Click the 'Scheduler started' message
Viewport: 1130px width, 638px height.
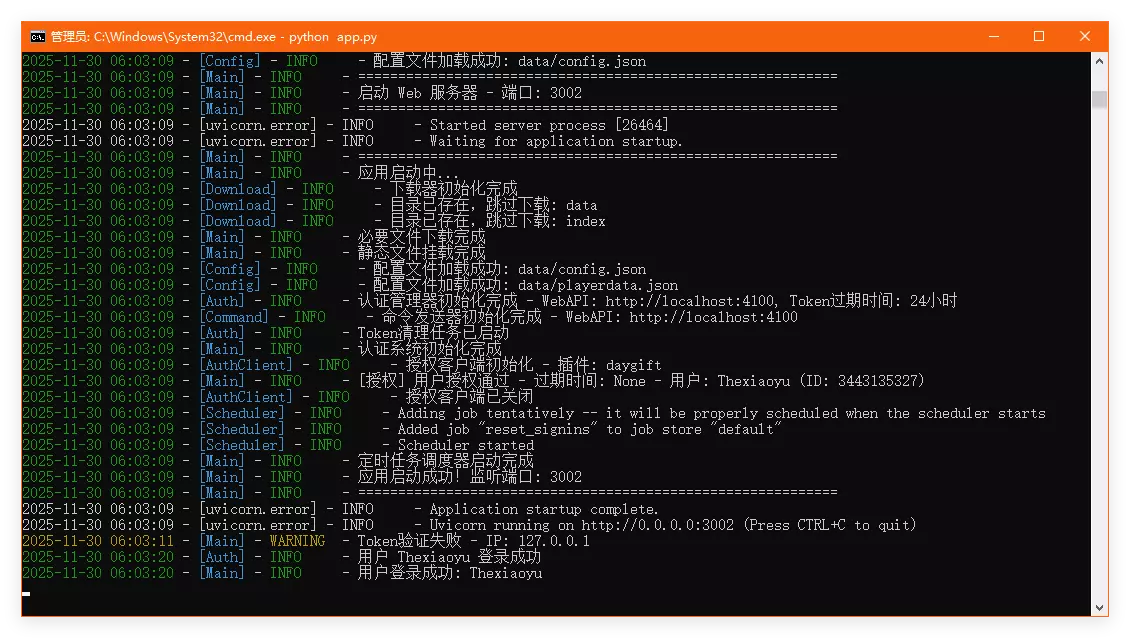tap(466, 446)
